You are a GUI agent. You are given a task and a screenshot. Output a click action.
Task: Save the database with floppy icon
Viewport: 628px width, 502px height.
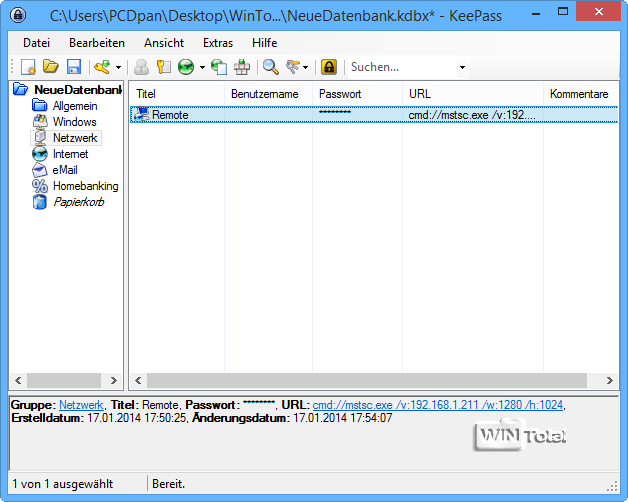[74, 67]
